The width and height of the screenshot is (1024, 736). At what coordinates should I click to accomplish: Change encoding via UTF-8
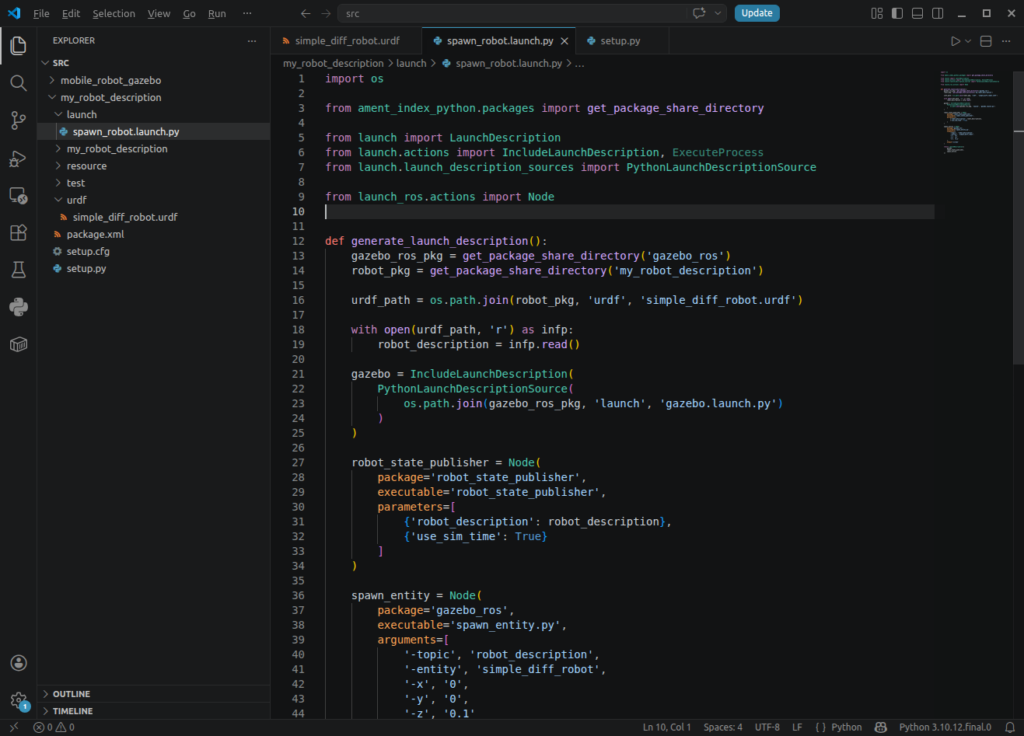(x=767, y=727)
